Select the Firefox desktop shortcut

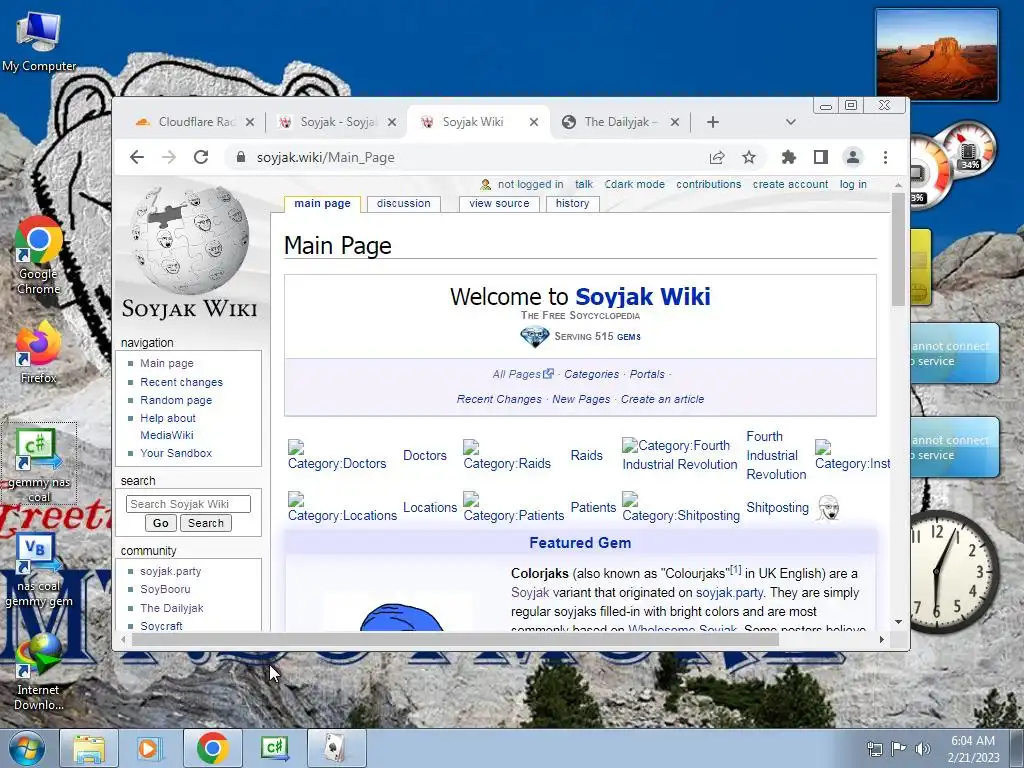coord(39,353)
